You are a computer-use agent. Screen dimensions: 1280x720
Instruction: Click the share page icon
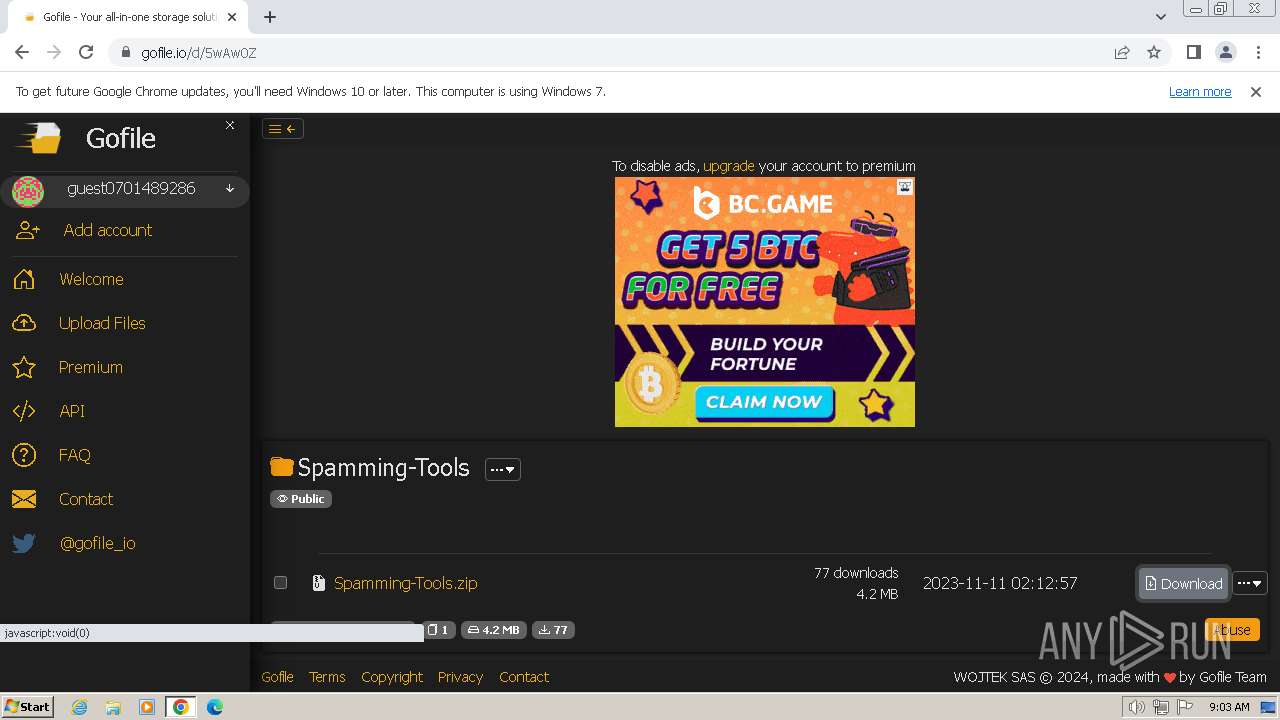(x=1122, y=52)
